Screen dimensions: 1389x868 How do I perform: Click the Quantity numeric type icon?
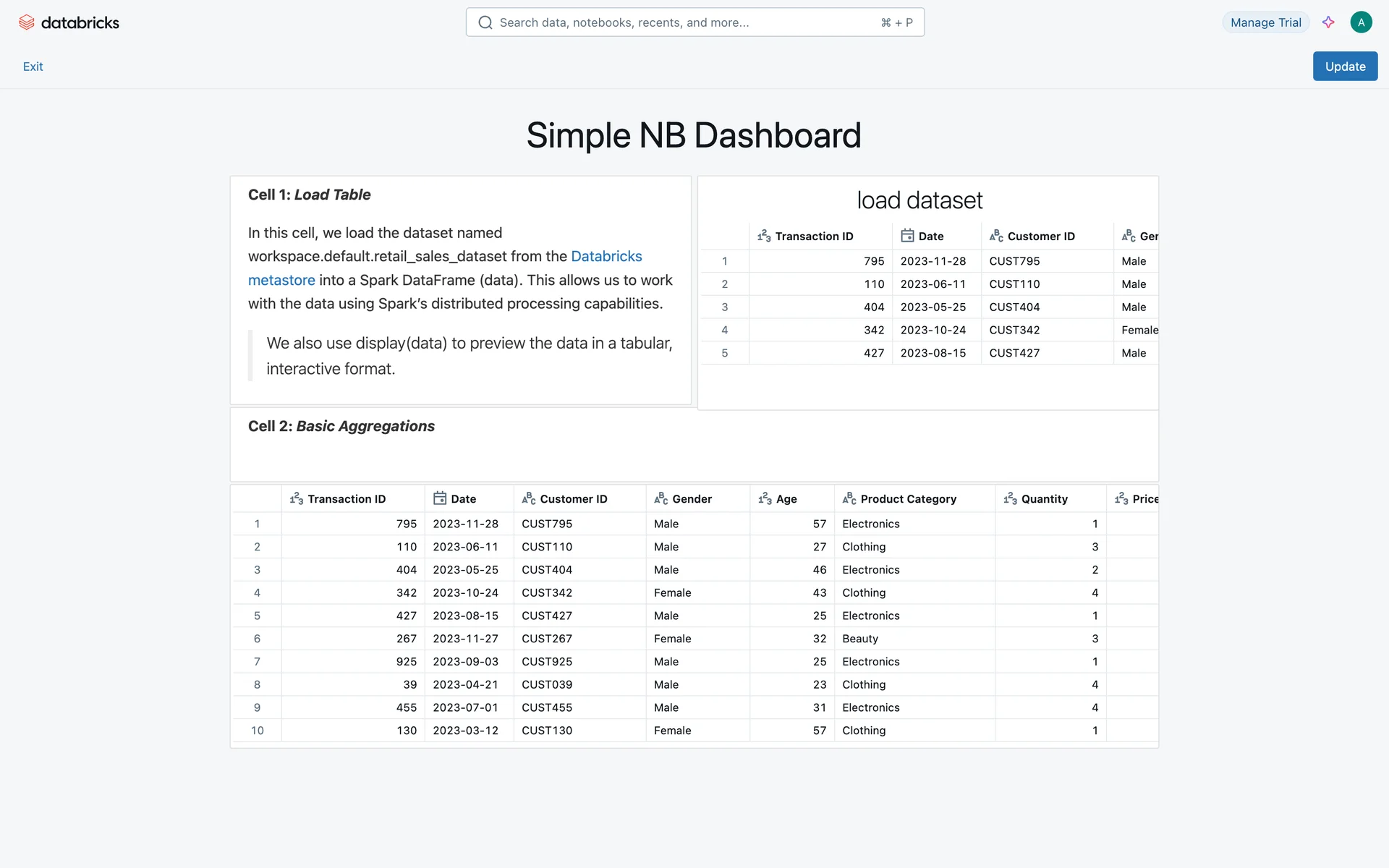tap(1010, 498)
